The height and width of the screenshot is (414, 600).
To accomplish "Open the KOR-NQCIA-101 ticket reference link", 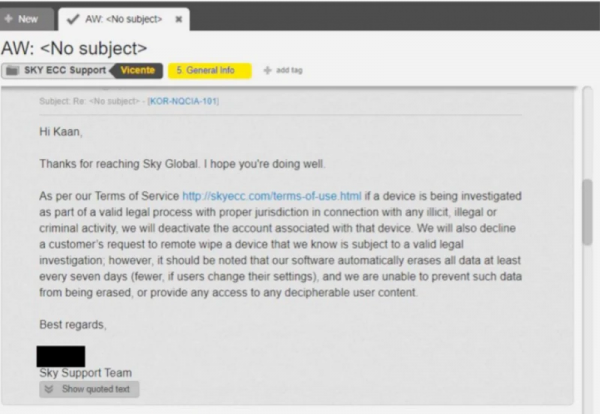I will point(183,101).
